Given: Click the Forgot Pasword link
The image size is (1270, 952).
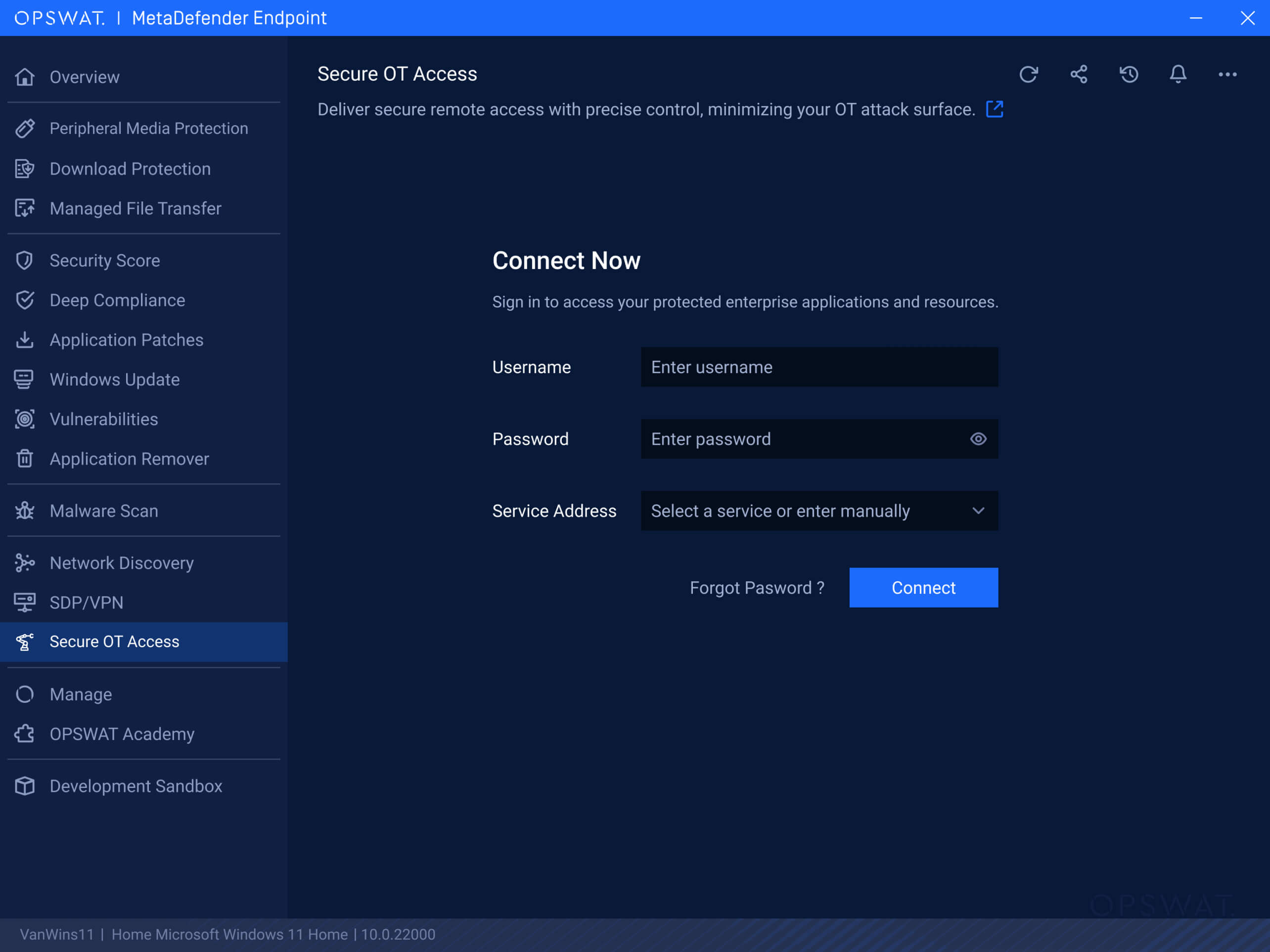Looking at the screenshot, I should click(x=757, y=588).
